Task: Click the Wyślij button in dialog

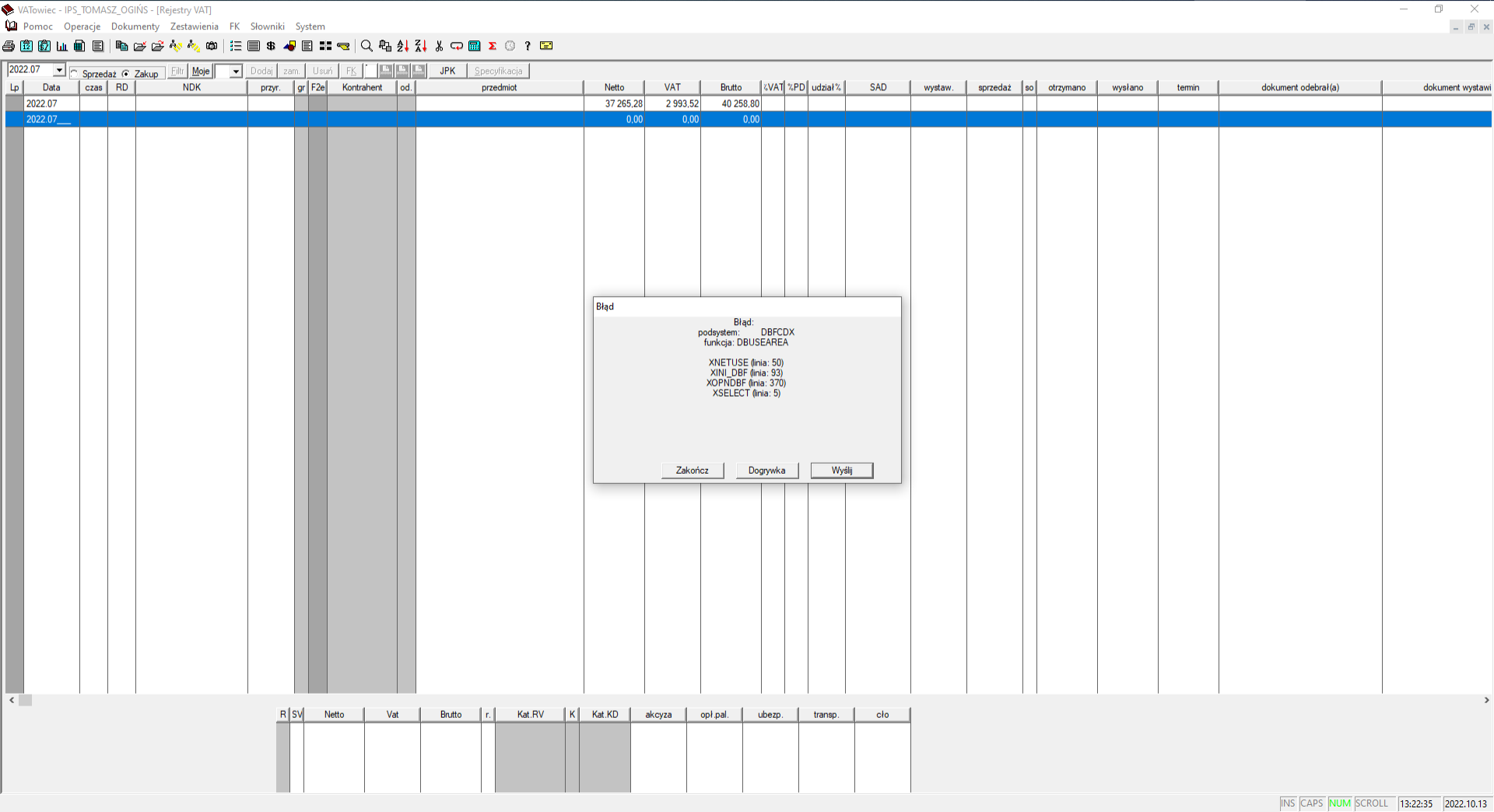Action: coord(841,471)
